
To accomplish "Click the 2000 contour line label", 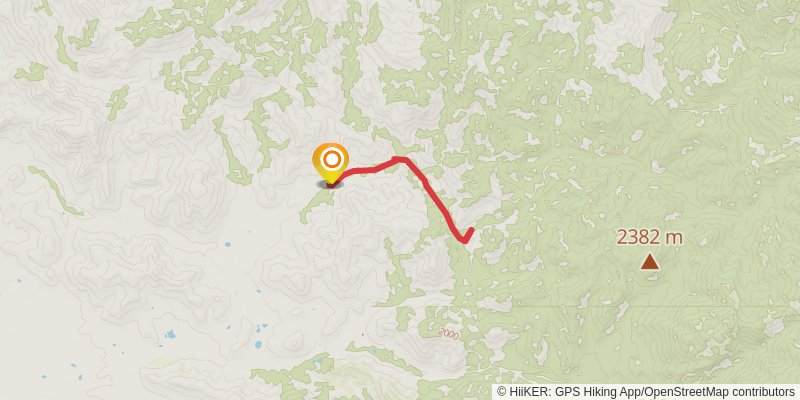I will (x=448, y=335).
